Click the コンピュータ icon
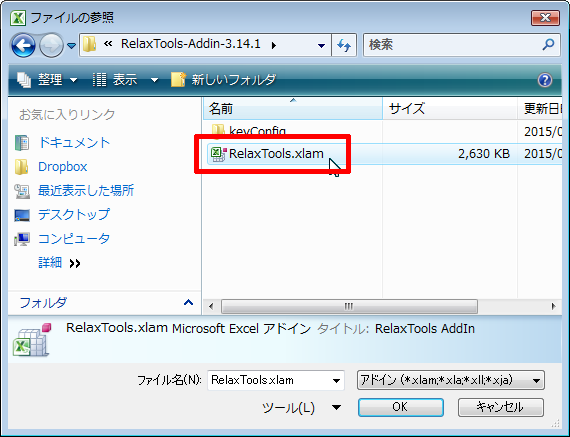Screen dimensions: 570x437 (22, 239)
